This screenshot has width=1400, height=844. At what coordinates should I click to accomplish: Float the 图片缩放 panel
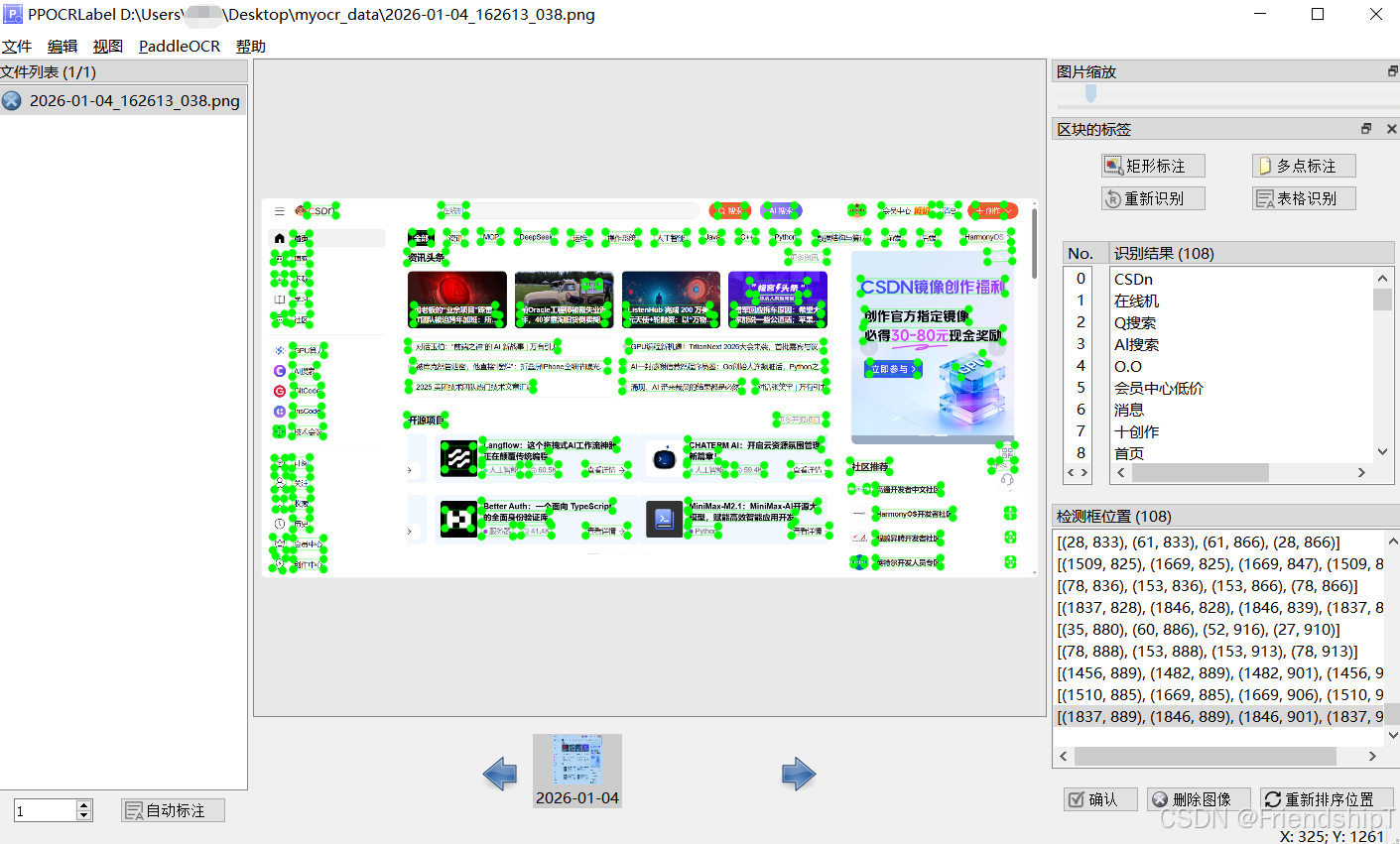1392,71
